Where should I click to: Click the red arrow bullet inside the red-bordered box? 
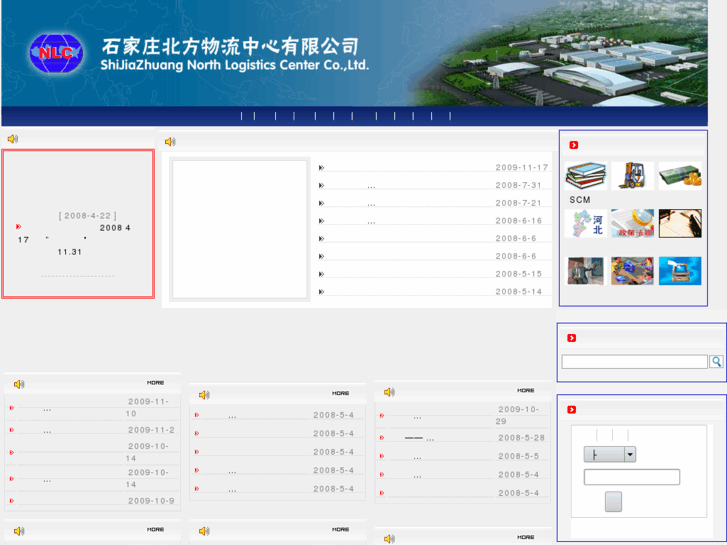tap(19, 226)
